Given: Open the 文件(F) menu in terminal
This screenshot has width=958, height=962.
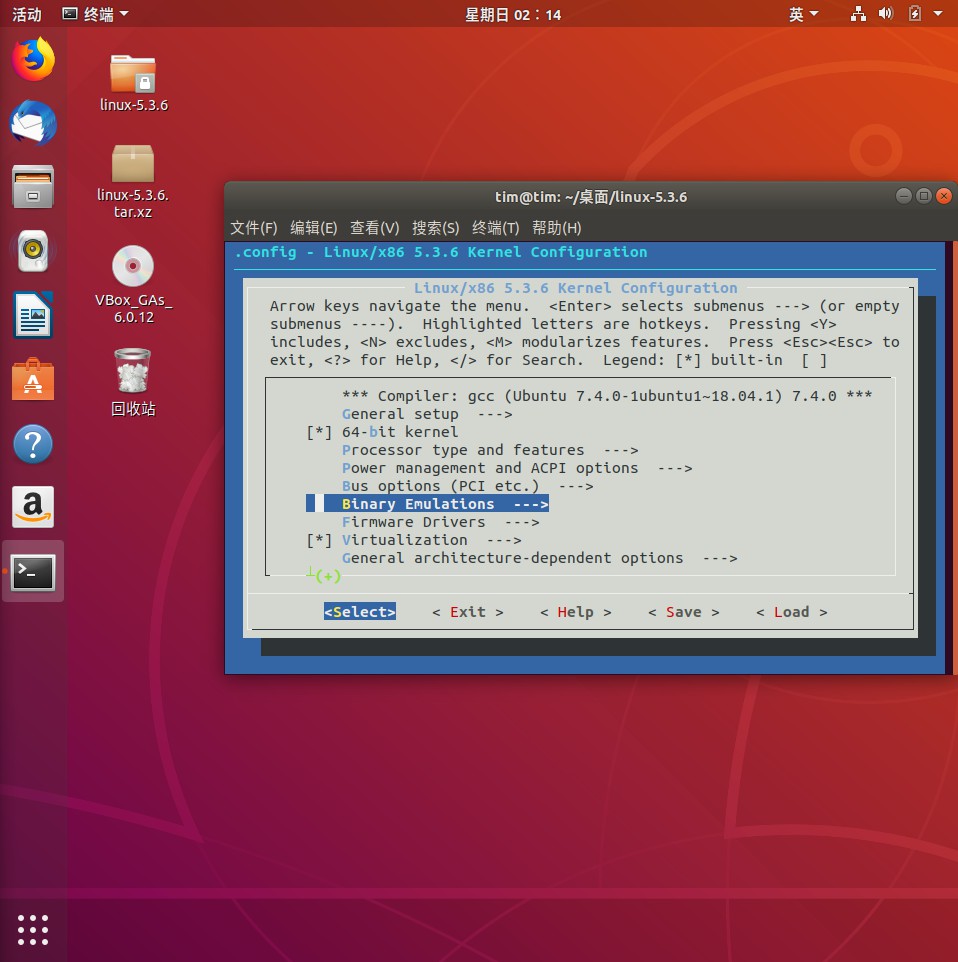Looking at the screenshot, I should tap(254, 227).
